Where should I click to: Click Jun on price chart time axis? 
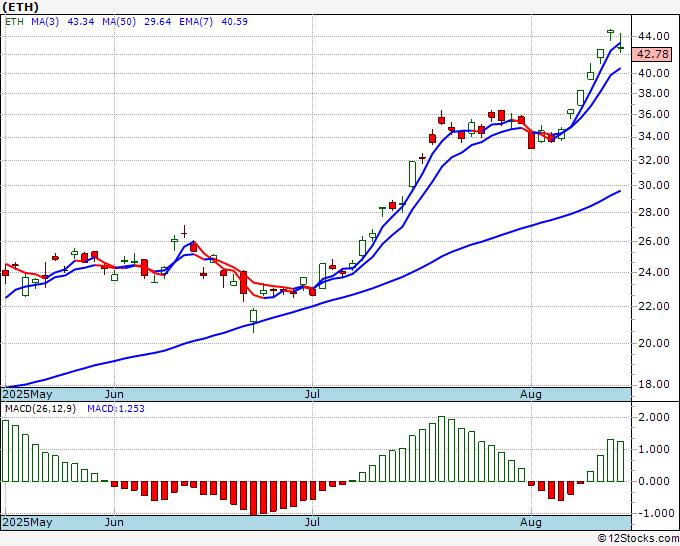click(114, 395)
